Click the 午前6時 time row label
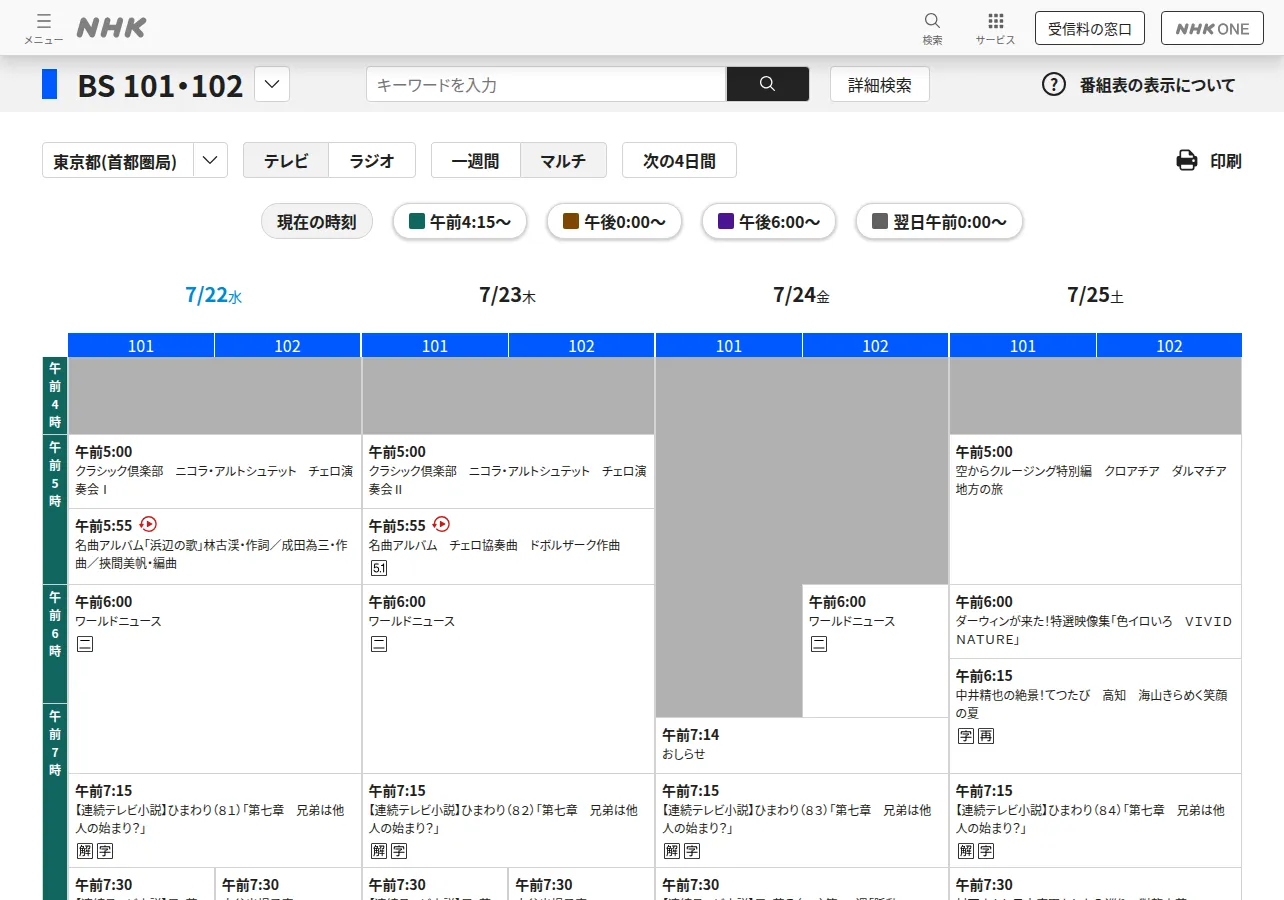 coord(54,643)
